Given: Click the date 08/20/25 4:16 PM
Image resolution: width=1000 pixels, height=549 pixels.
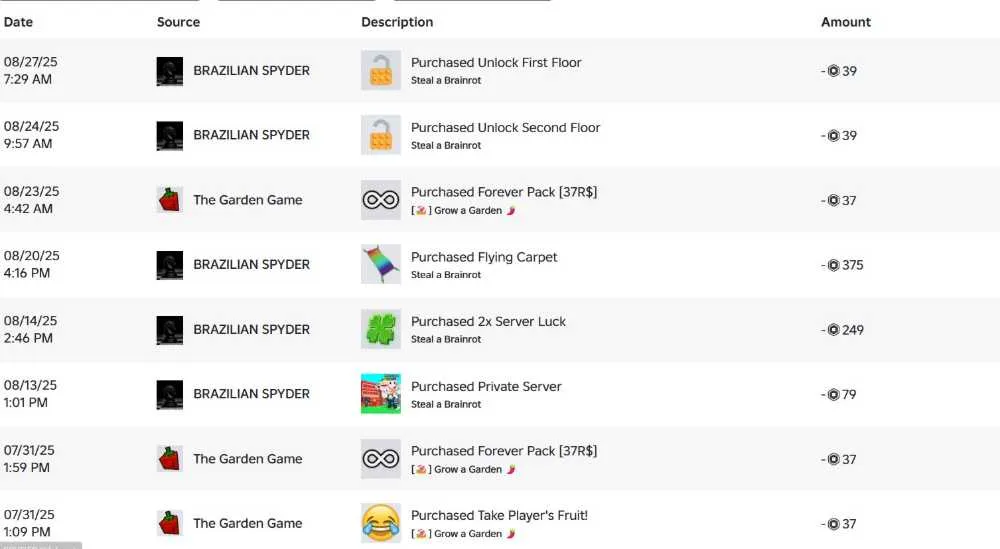Looking at the screenshot, I should 31,264.
